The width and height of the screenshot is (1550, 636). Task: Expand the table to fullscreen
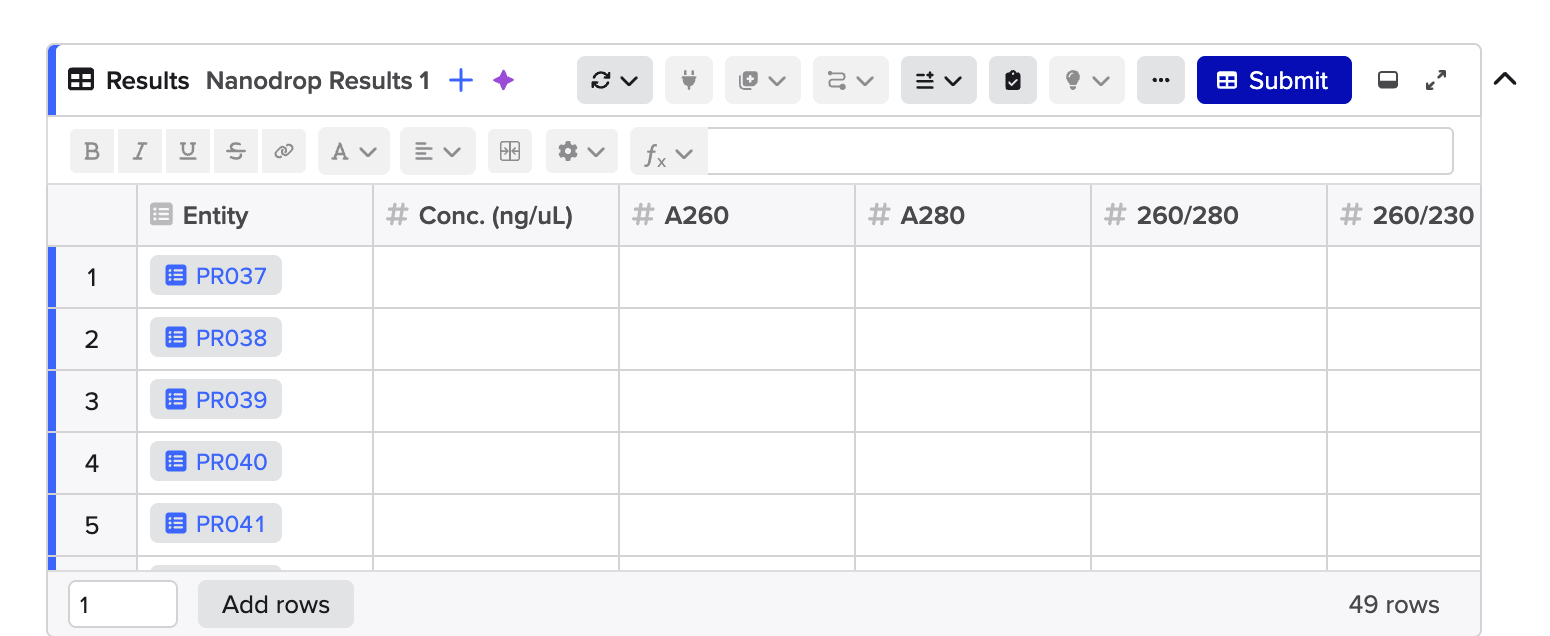[1437, 80]
